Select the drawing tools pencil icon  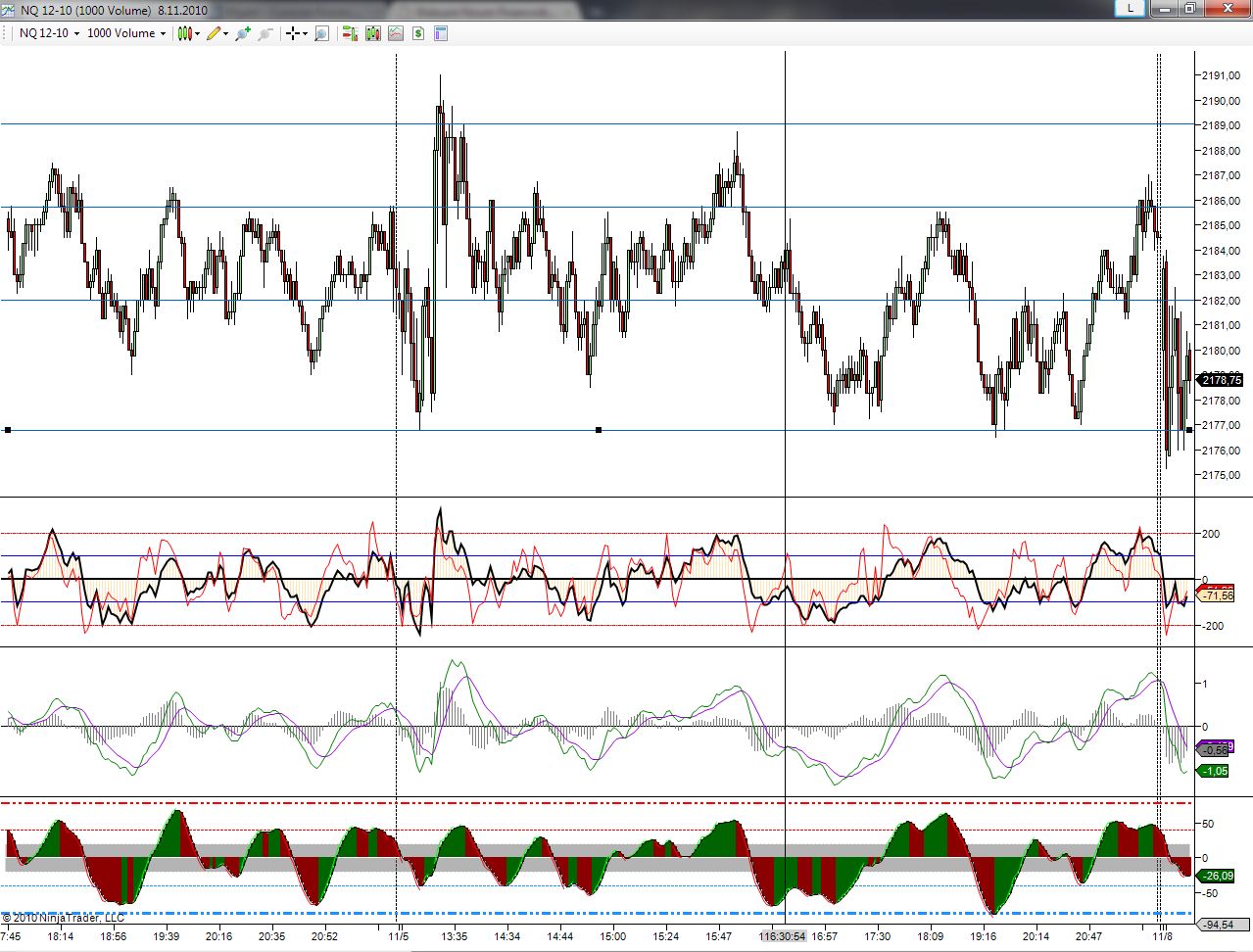[x=213, y=33]
